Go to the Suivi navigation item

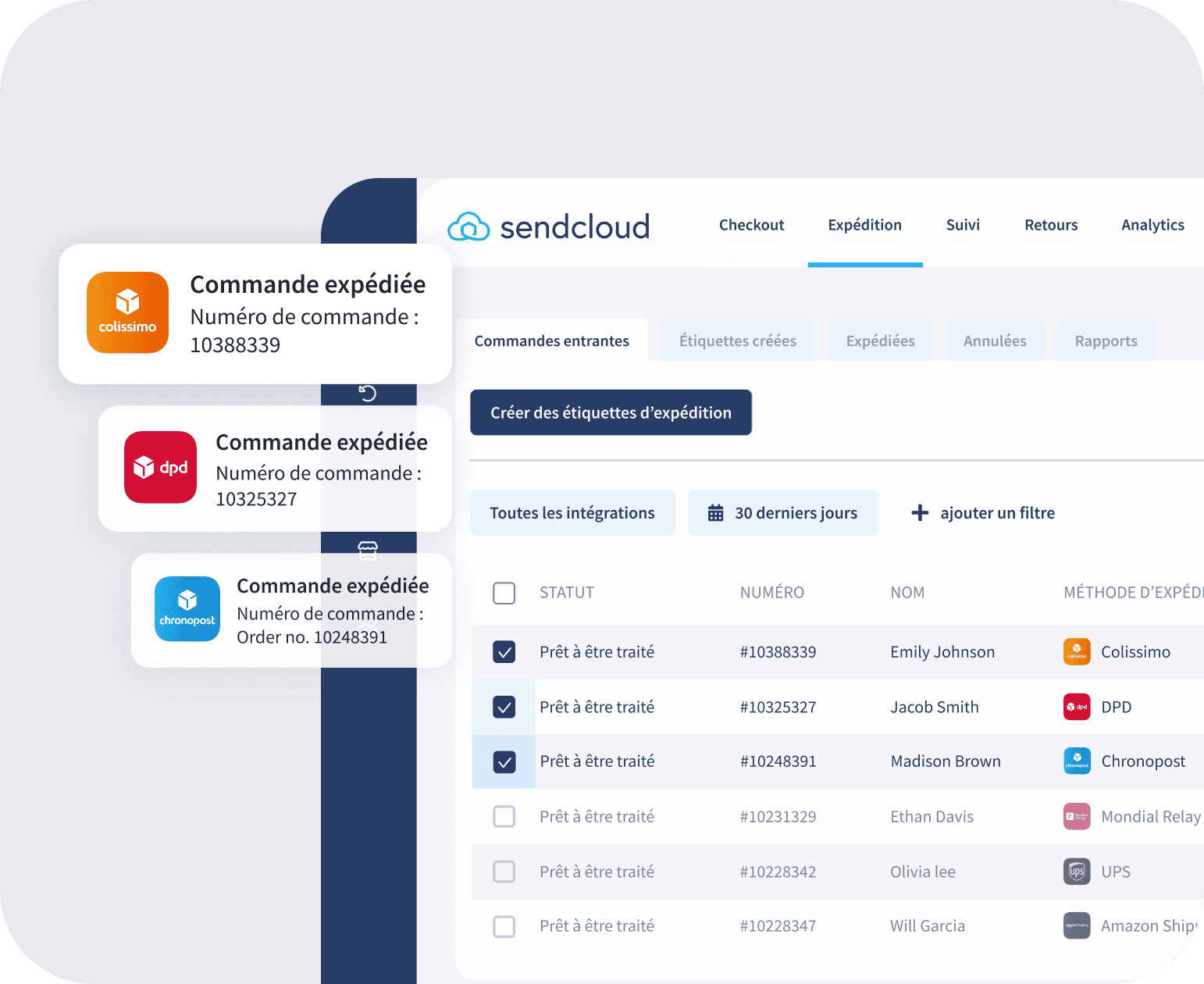pyautogui.click(x=963, y=225)
